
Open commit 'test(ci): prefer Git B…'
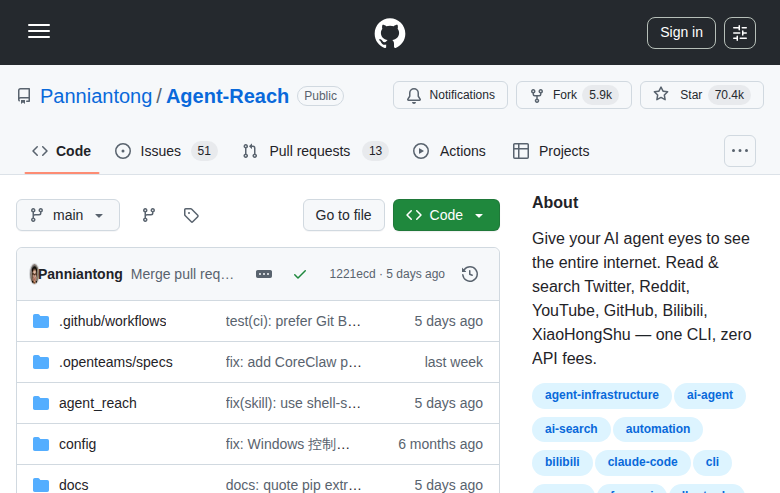click(293, 321)
